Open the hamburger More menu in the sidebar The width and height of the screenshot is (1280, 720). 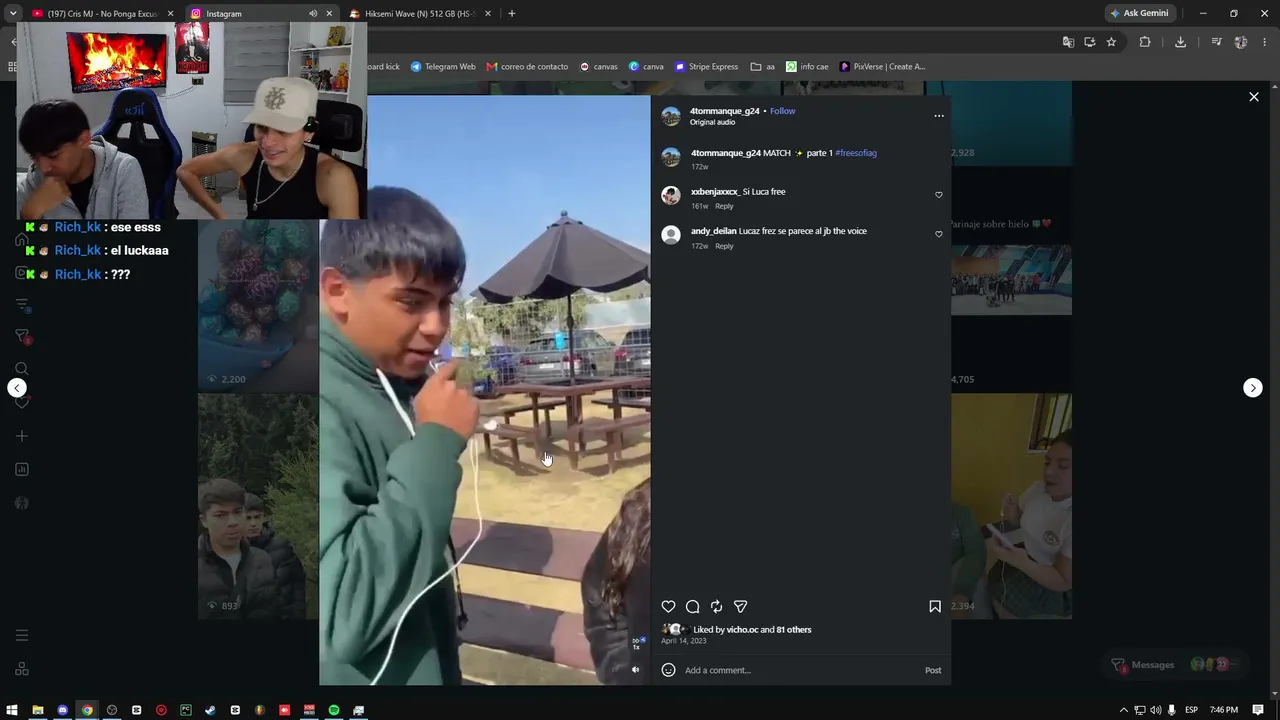pyautogui.click(x=22, y=635)
